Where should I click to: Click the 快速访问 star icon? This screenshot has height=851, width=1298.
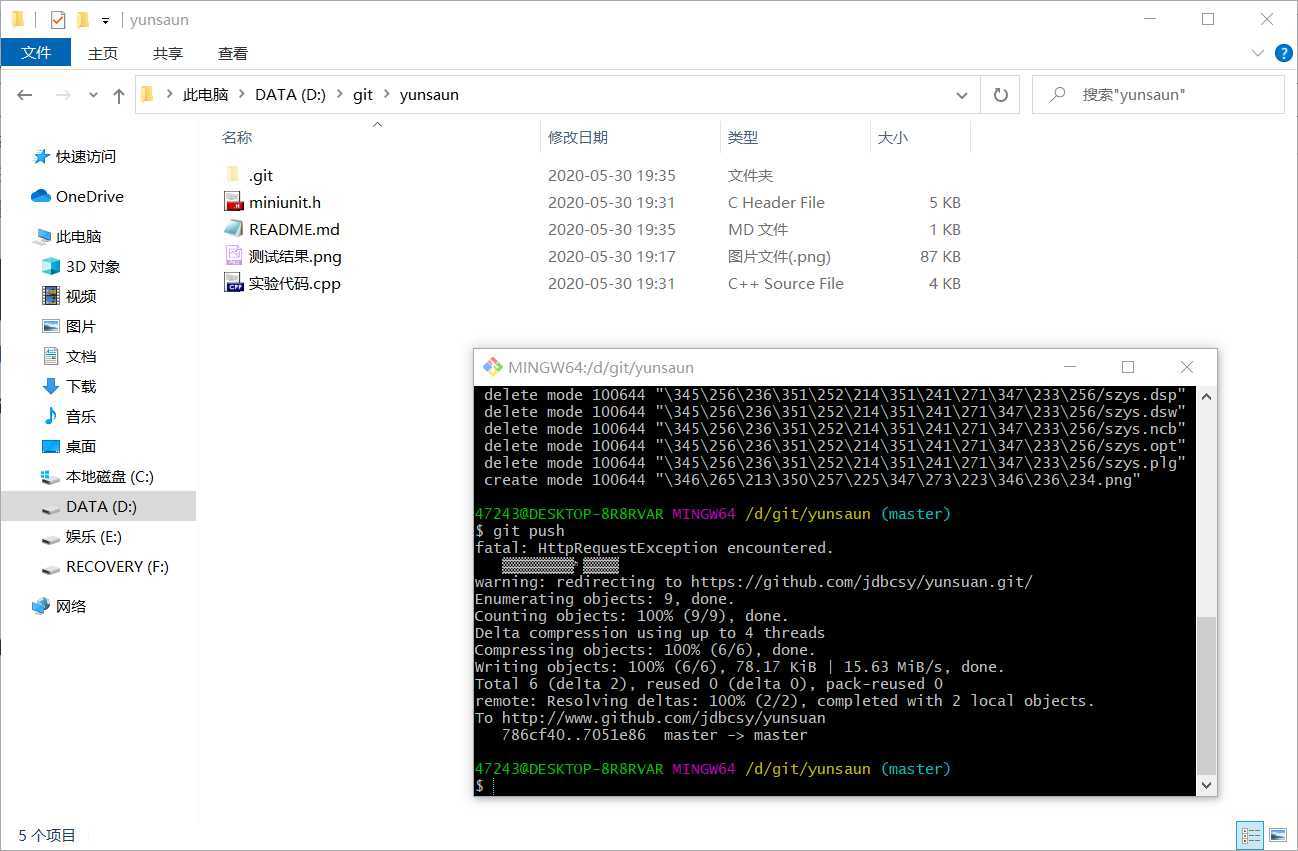tap(41, 156)
